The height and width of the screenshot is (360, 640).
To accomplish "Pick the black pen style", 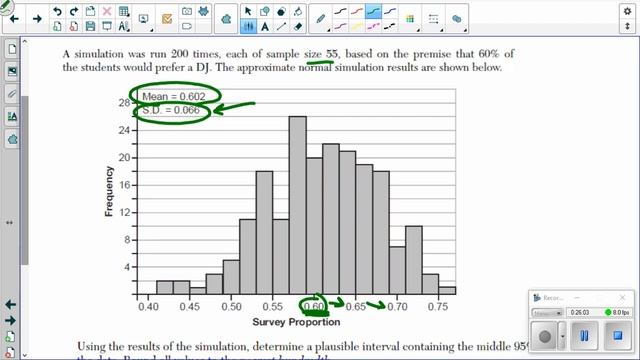I will (340, 11).
